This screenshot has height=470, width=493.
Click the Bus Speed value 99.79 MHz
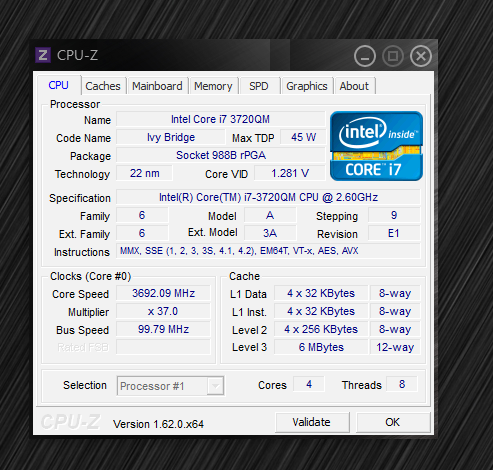pos(163,329)
